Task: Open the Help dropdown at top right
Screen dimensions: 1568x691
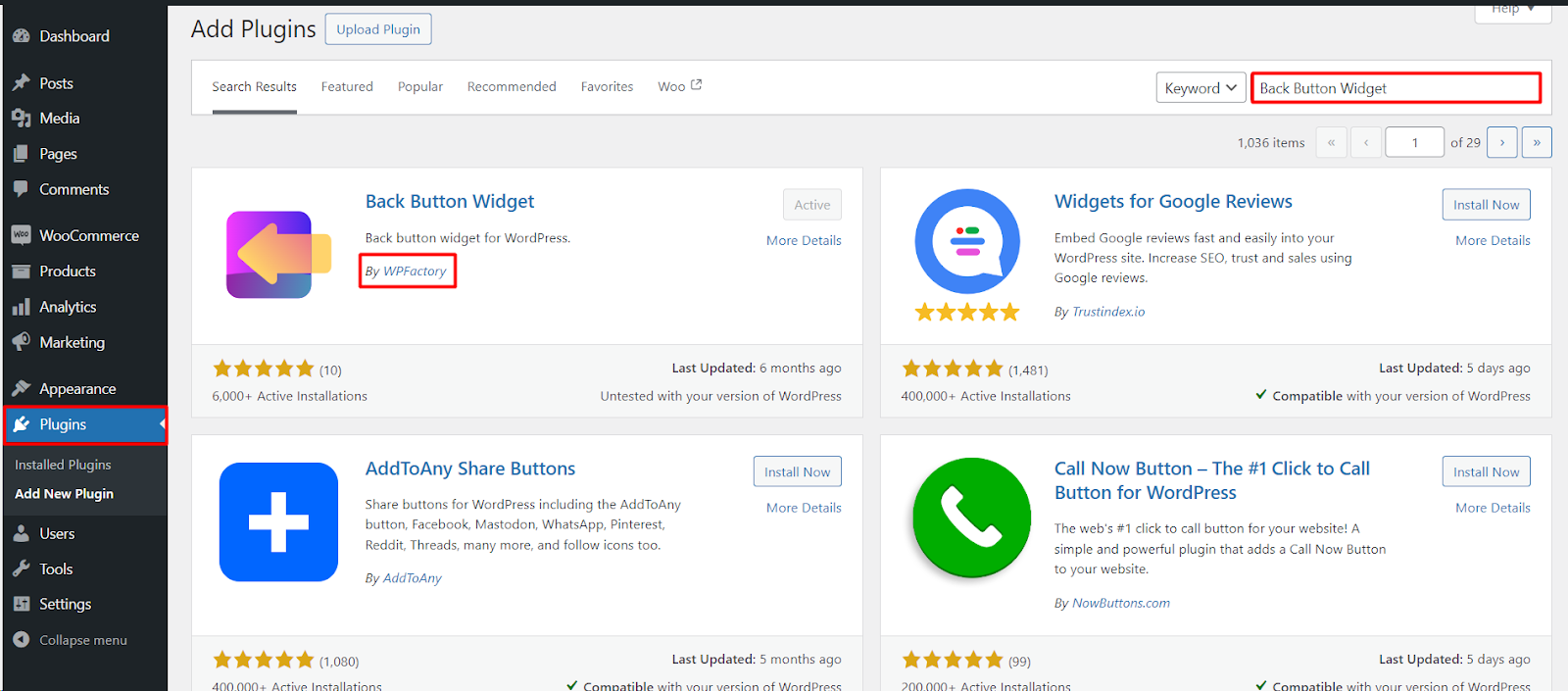Action: tap(1513, 9)
